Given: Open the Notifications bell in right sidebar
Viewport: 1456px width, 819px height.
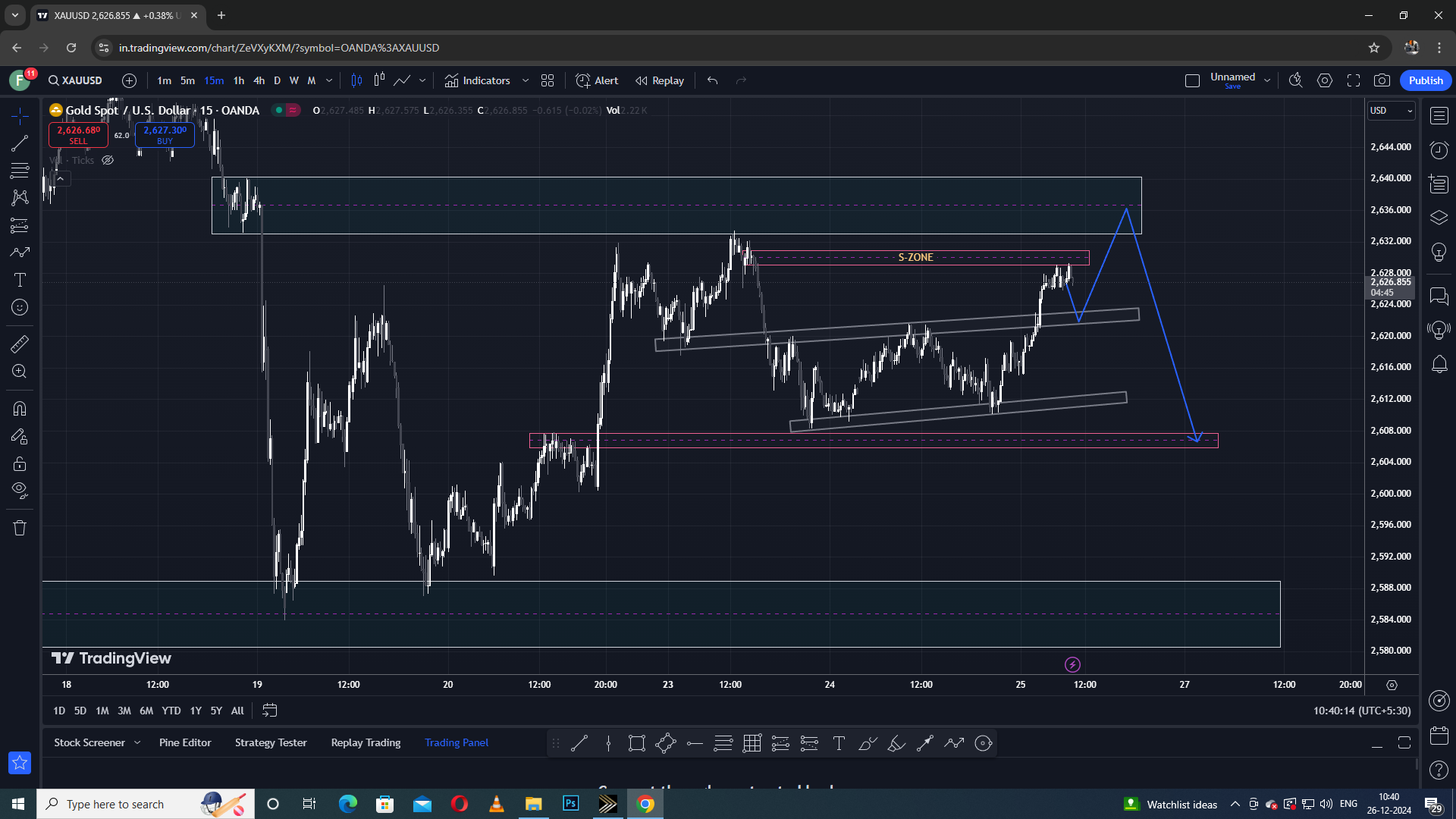Looking at the screenshot, I should click(x=1439, y=365).
